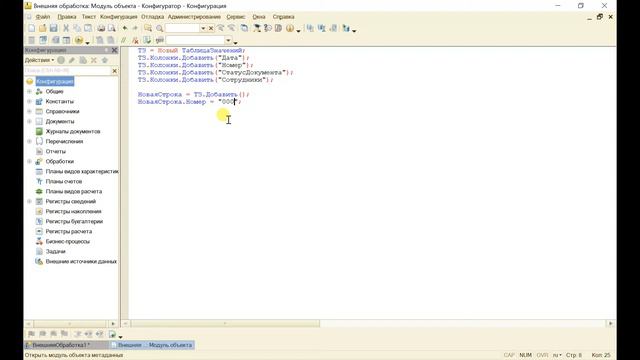Select Задачи in the tree
640x360 pixels.
click(56, 251)
